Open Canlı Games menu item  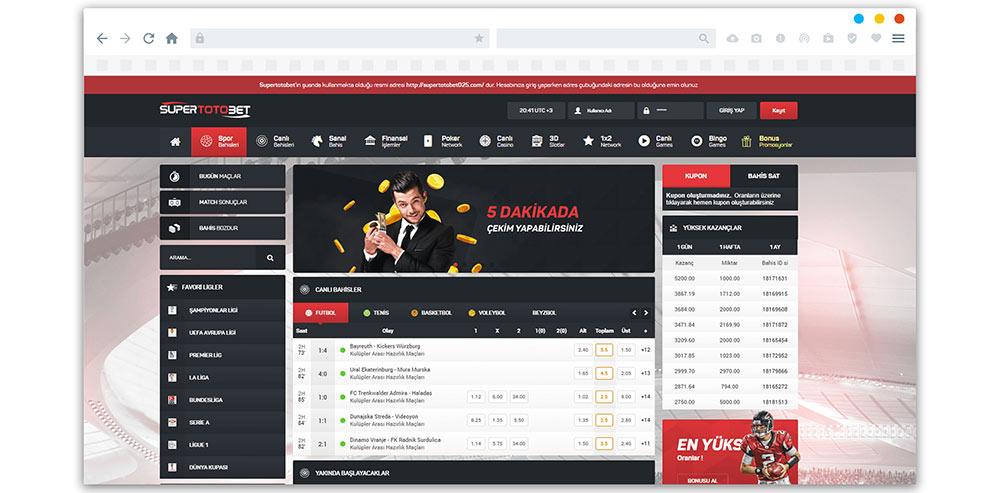[x=656, y=142]
